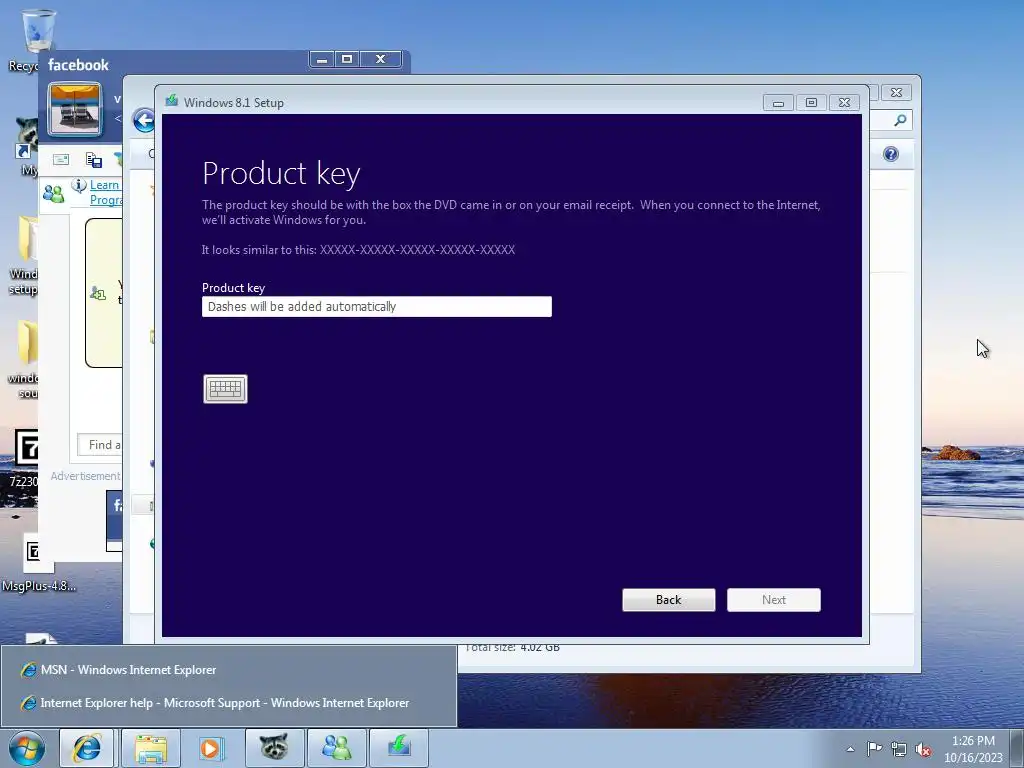The image size is (1024, 768).
Task: Click the blue back arrow in the Explorer window
Action: [x=144, y=121]
